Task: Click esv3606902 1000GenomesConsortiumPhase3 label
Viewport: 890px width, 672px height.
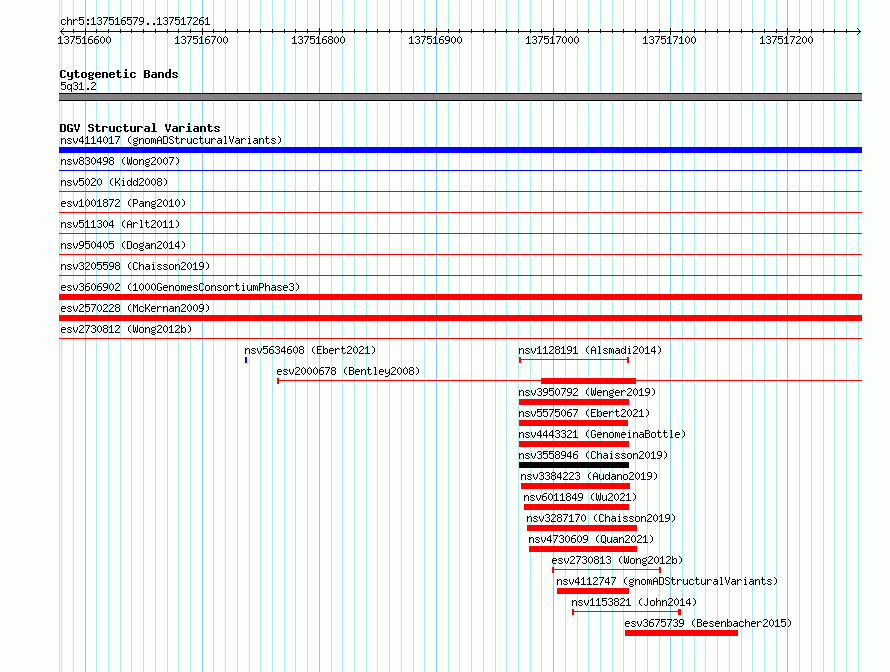Action: click(x=180, y=287)
